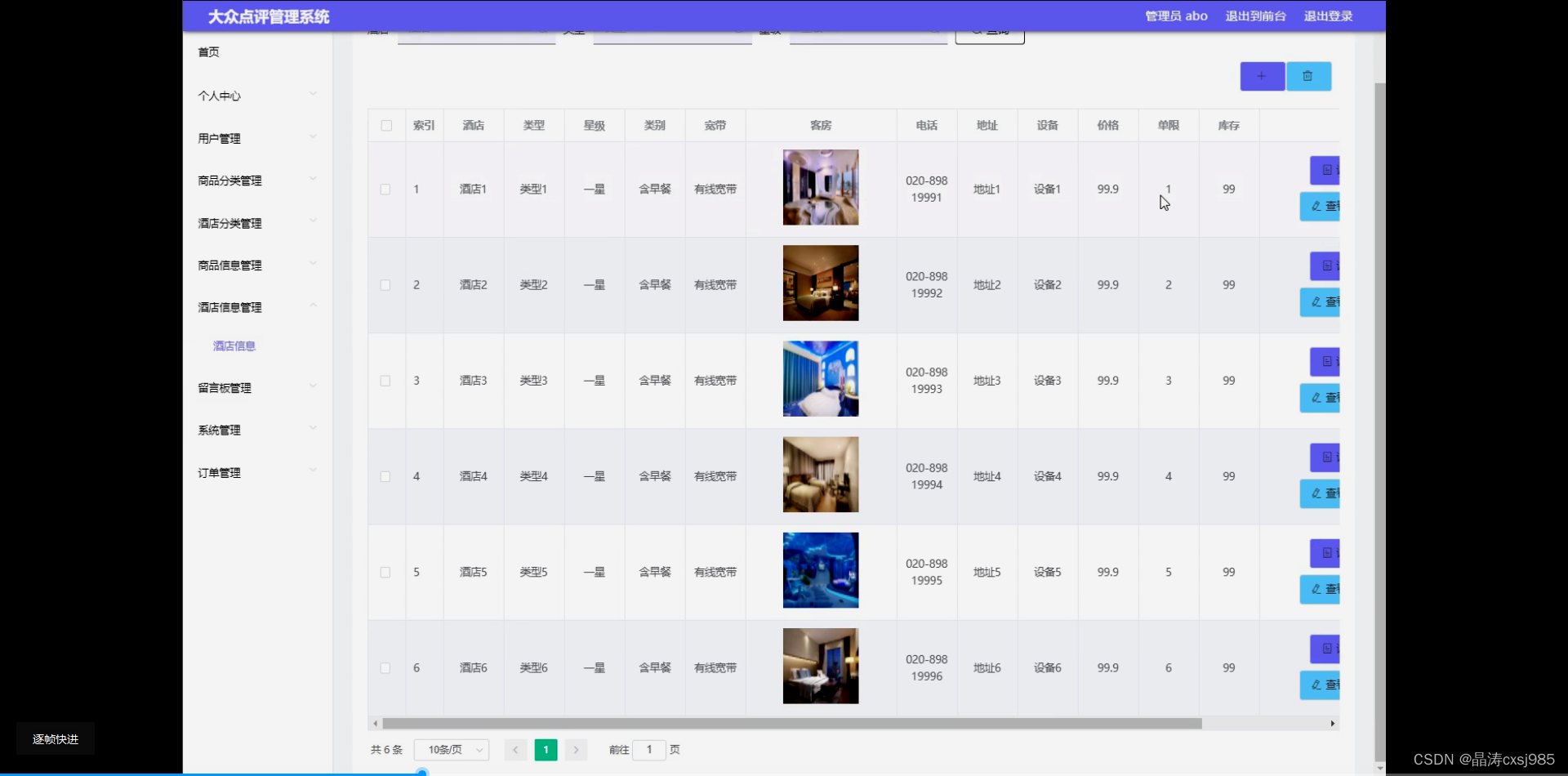Open the blue detail icon on 酒店3 row
Screen dimensions: 1568x776
[x=1324, y=362]
